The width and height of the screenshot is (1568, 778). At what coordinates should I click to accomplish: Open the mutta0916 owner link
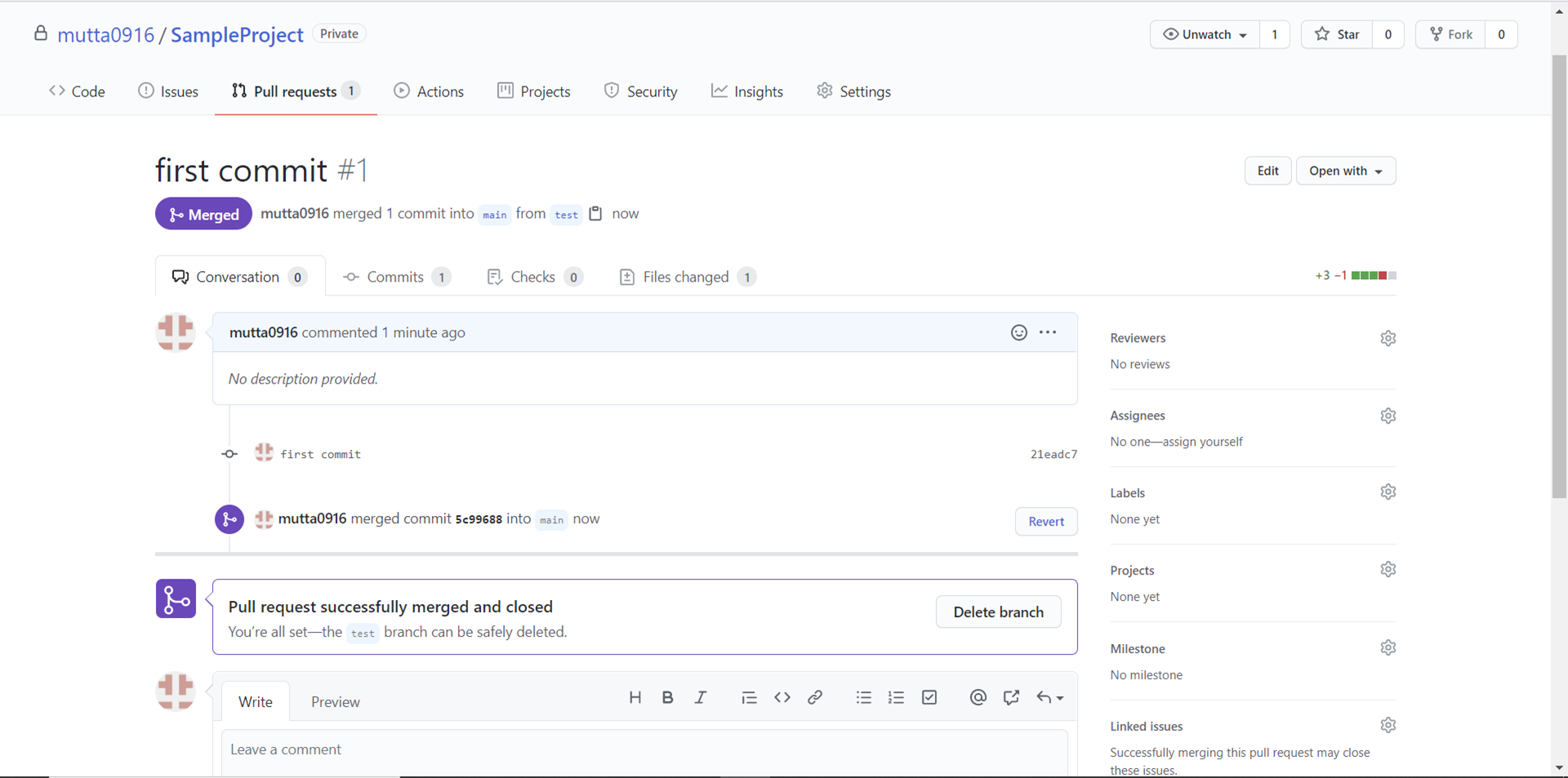coord(106,34)
